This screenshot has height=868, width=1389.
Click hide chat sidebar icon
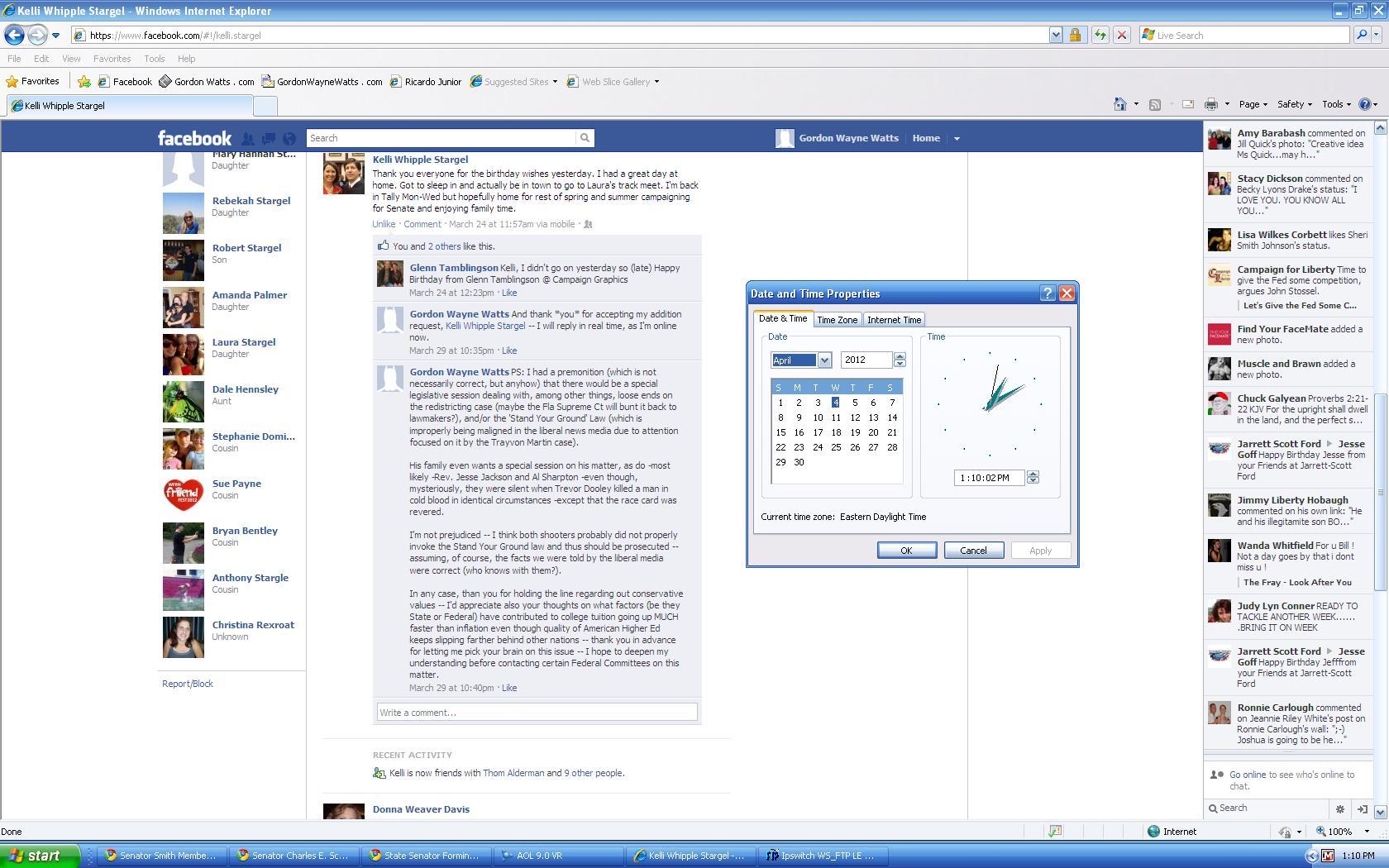1363,808
